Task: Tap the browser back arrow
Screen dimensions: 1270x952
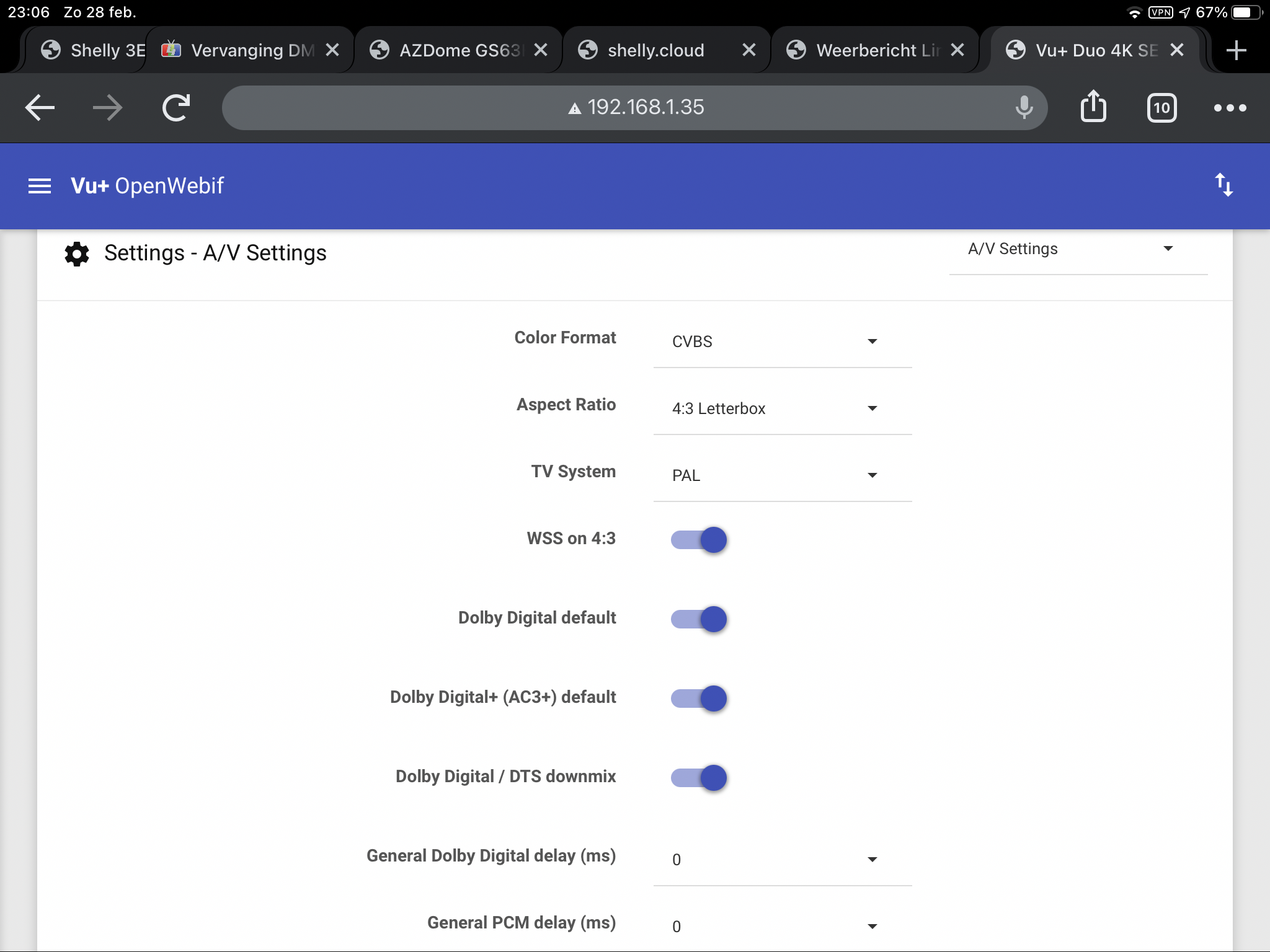Action: [x=40, y=108]
